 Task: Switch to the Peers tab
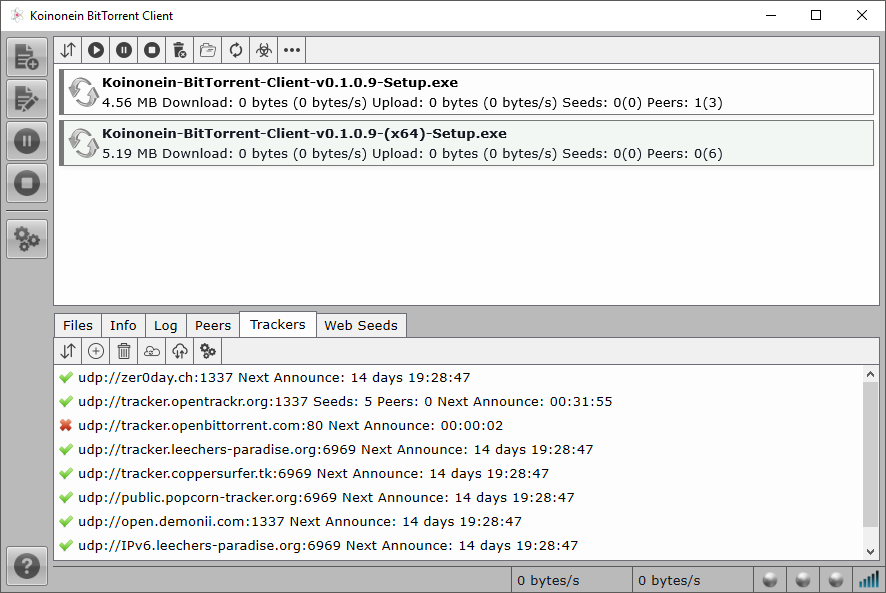tap(213, 326)
